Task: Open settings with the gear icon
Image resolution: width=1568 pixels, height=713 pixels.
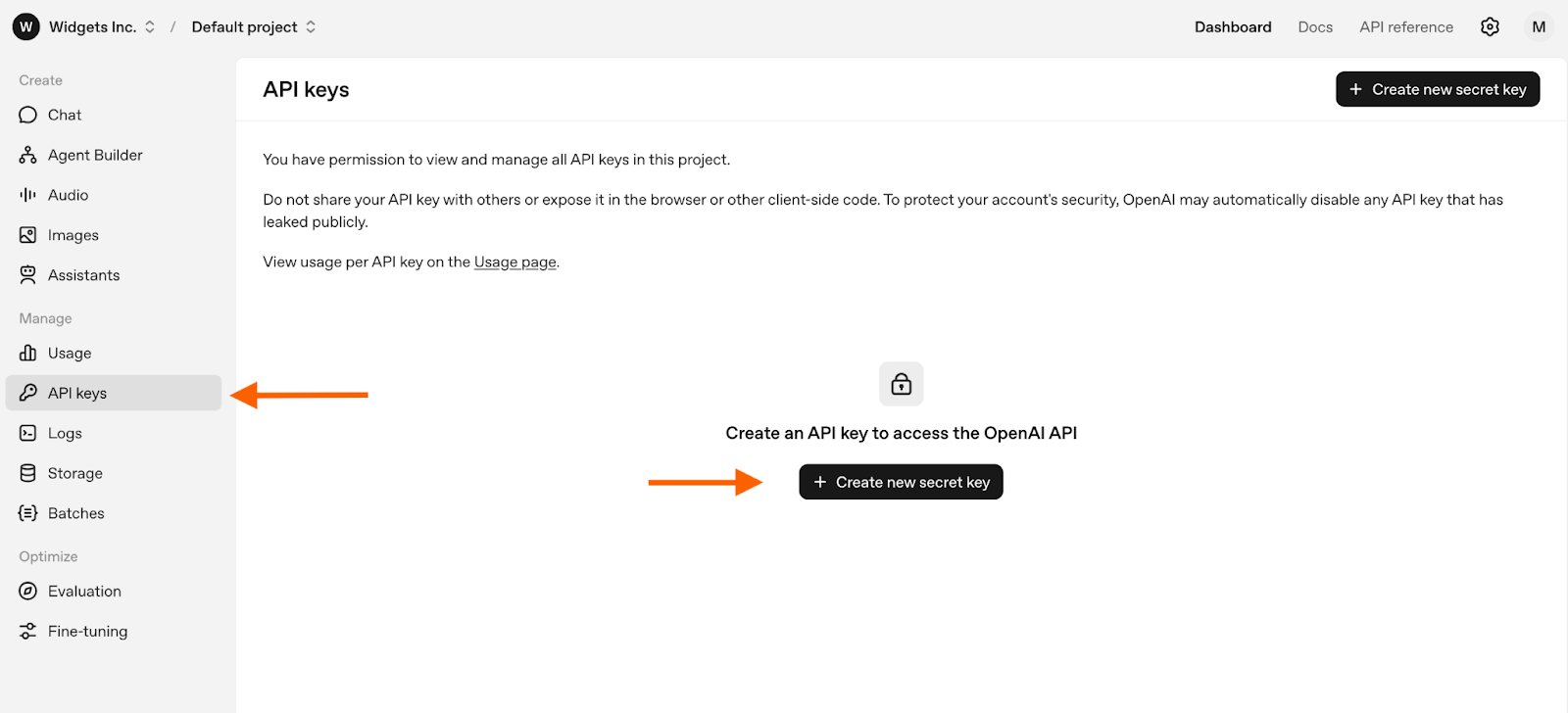Action: click(x=1490, y=27)
